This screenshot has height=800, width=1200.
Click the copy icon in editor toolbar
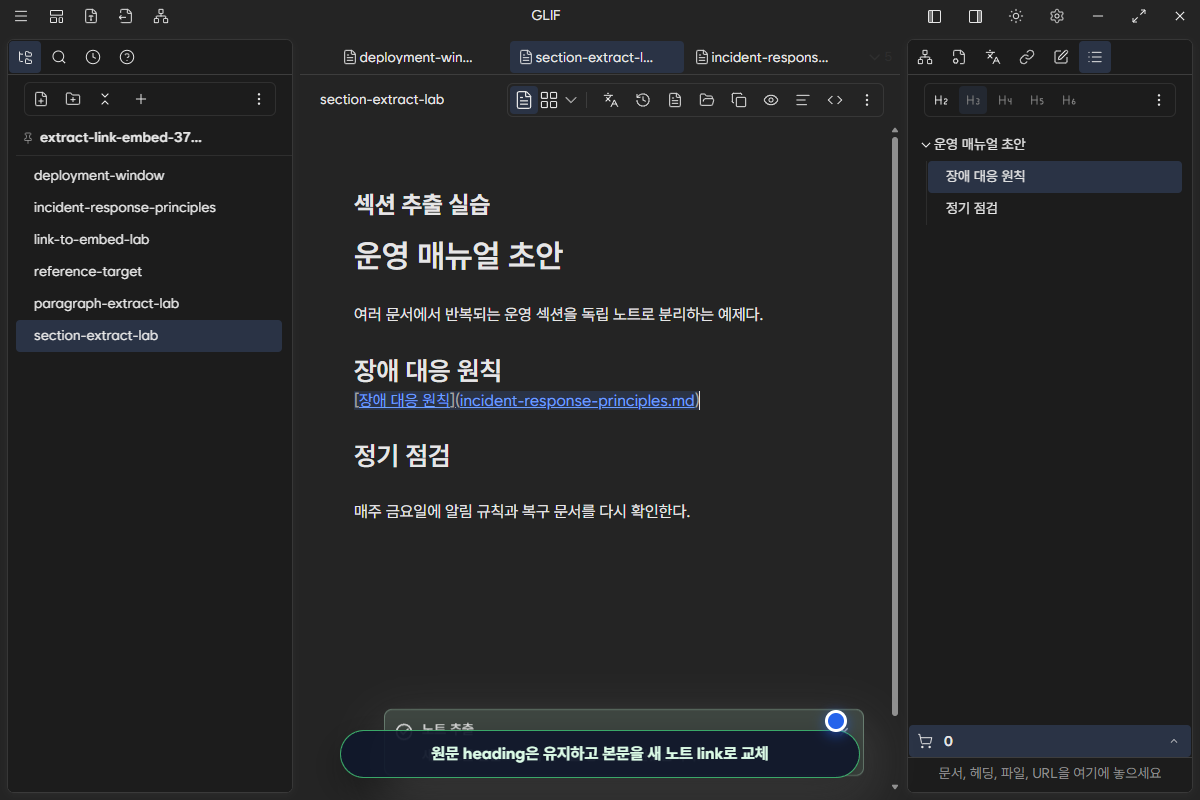[x=739, y=100]
